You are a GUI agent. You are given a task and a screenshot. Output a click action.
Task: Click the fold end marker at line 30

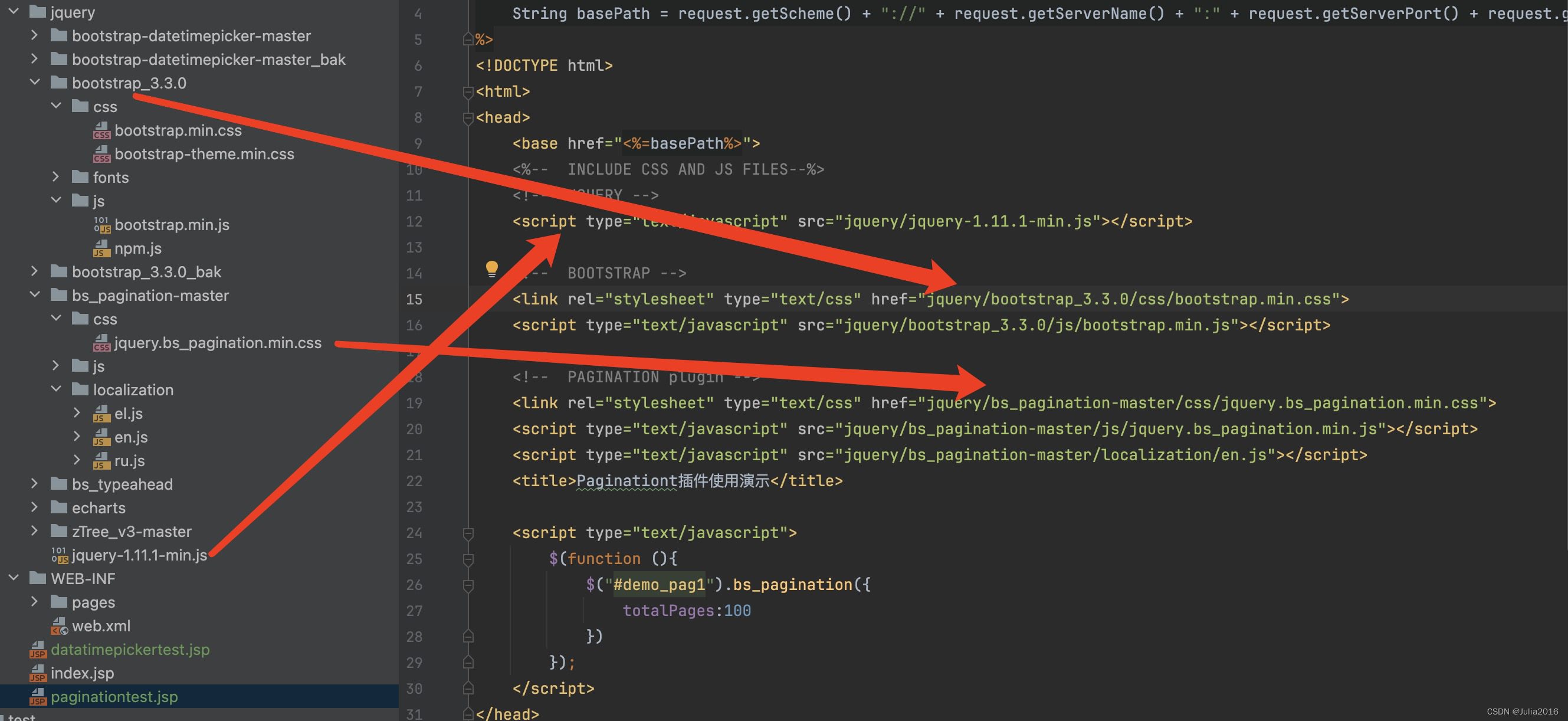click(x=468, y=688)
